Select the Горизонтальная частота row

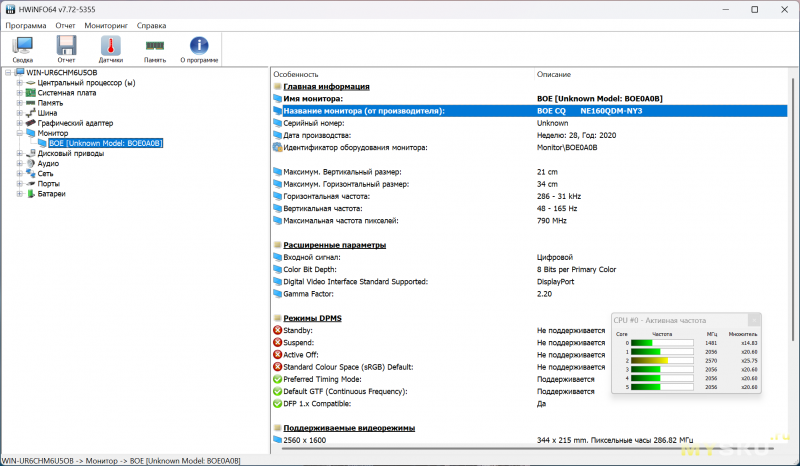click(530, 197)
